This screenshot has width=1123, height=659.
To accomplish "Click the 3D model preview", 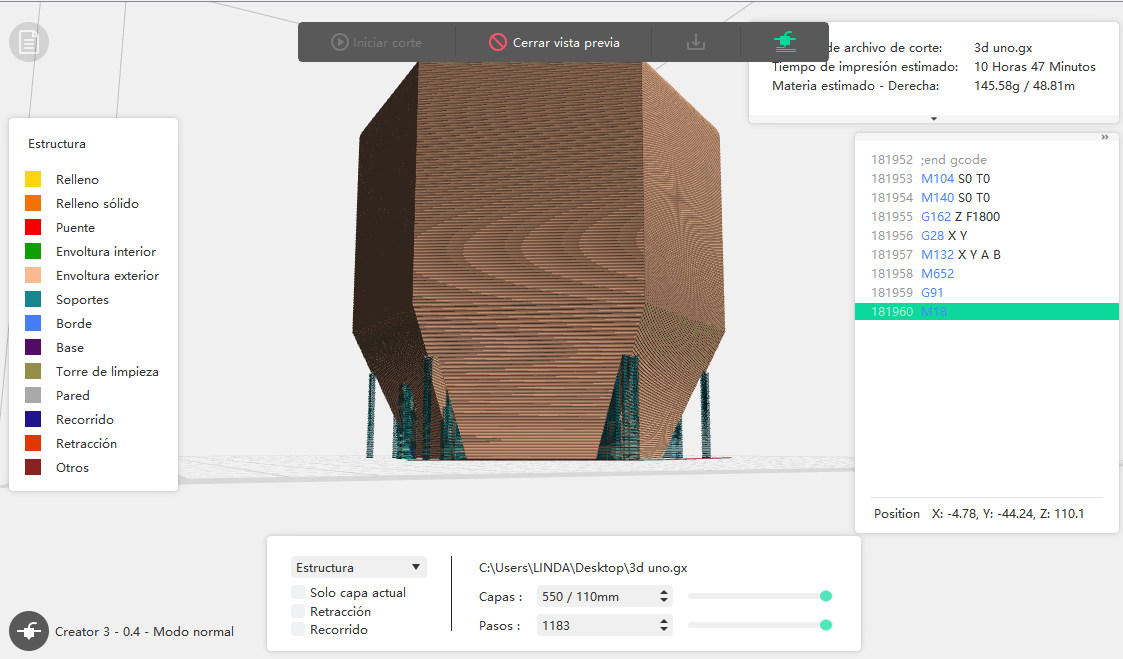I will (539, 261).
